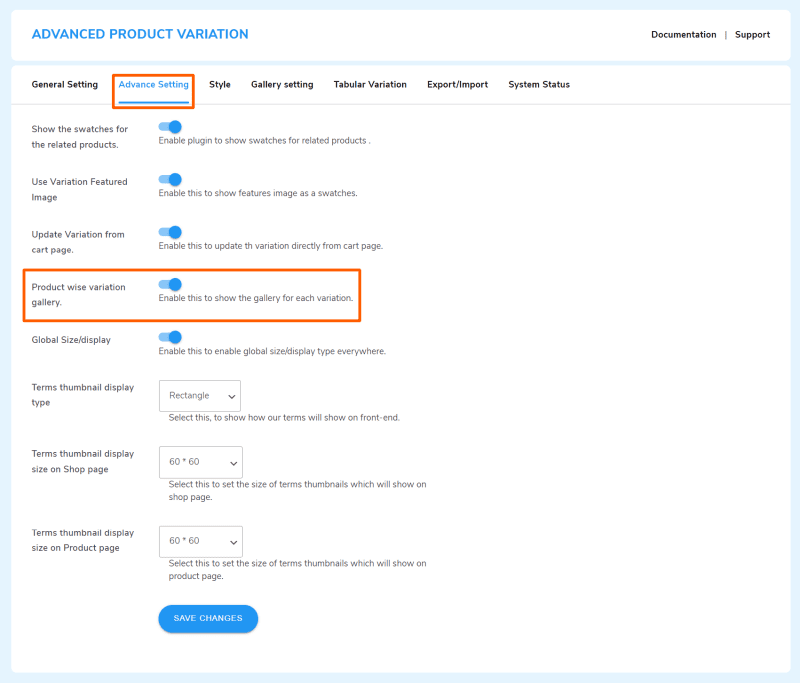
Task: Switch to the Gallery setting tab
Action: point(282,85)
